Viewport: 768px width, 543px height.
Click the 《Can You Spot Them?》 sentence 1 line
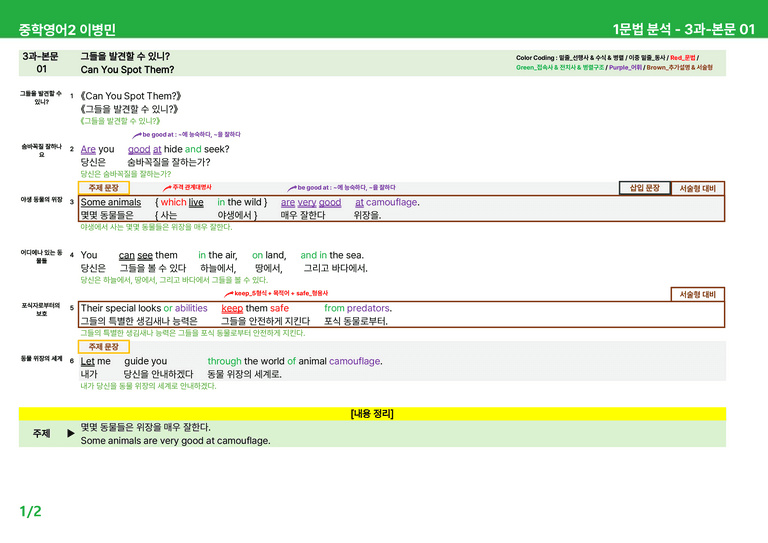point(131,96)
